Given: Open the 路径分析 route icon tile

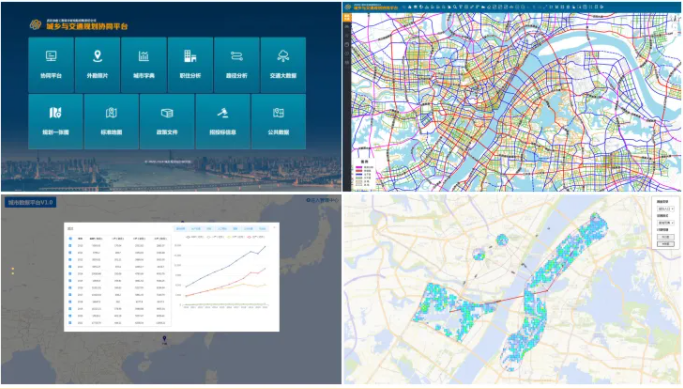Looking at the screenshot, I should (x=237, y=64).
